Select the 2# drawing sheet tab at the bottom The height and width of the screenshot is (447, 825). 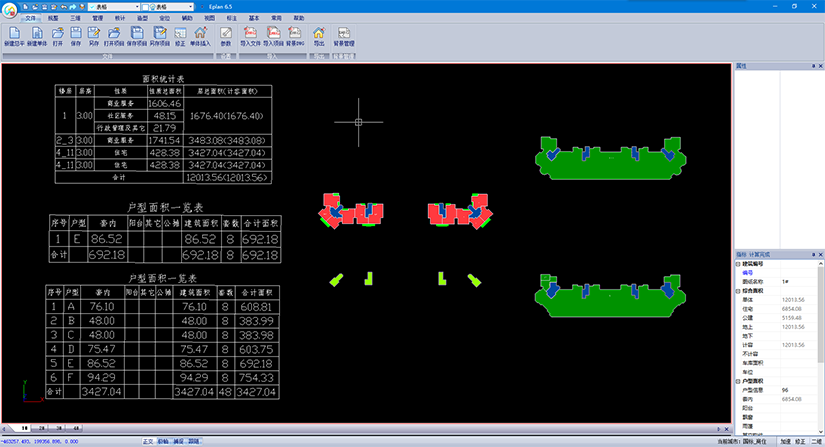(x=42, y=427)
